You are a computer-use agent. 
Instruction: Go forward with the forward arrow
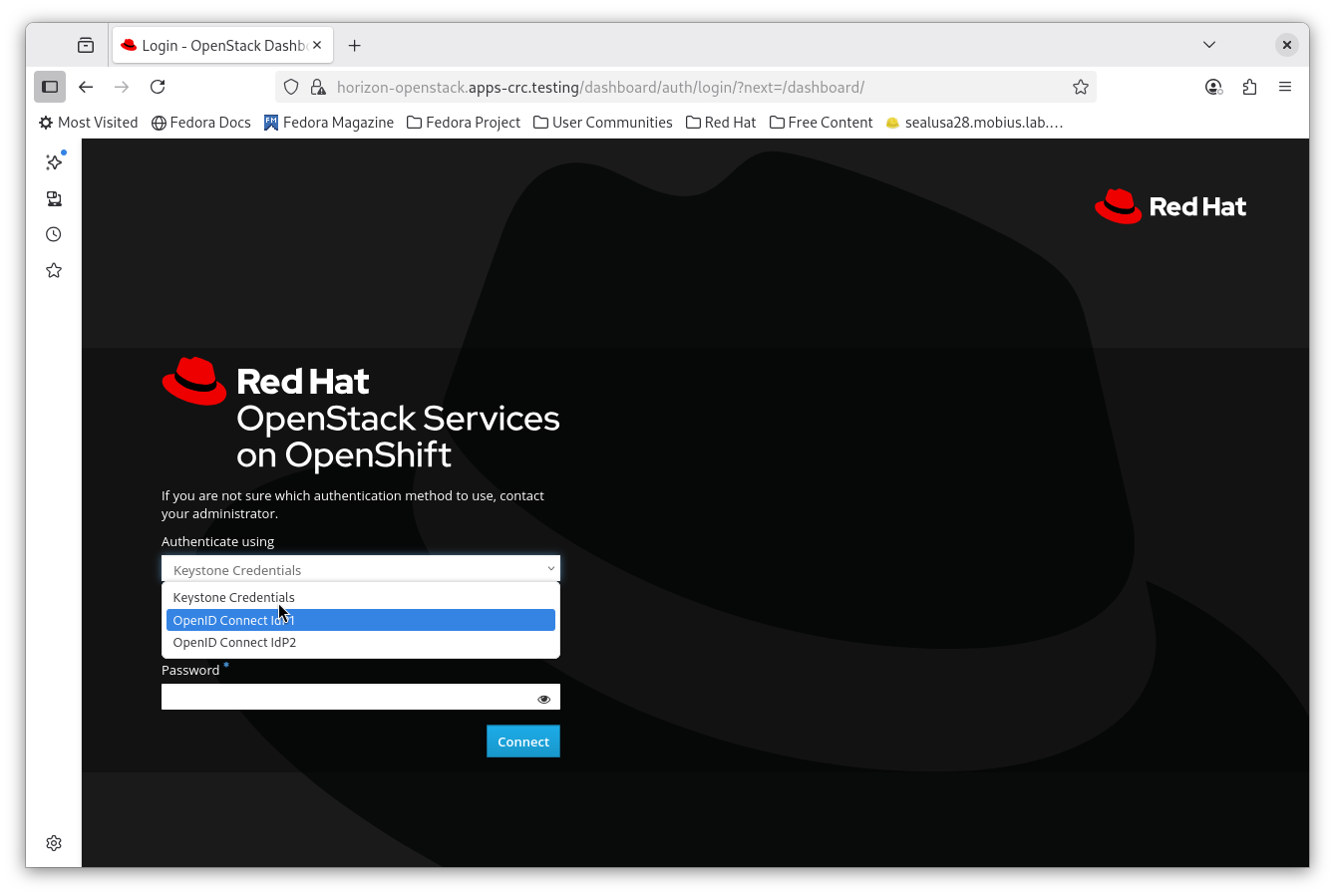(122, 87)
